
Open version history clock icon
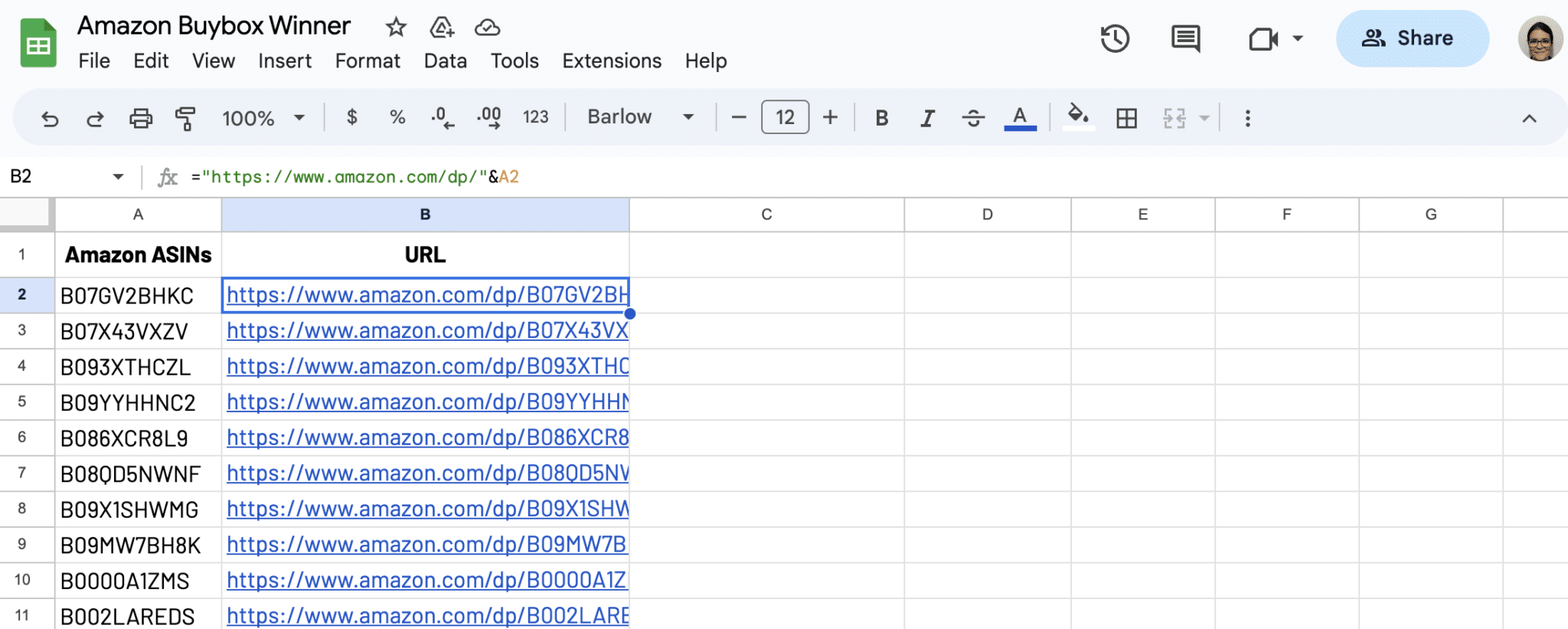[1115, 38]
